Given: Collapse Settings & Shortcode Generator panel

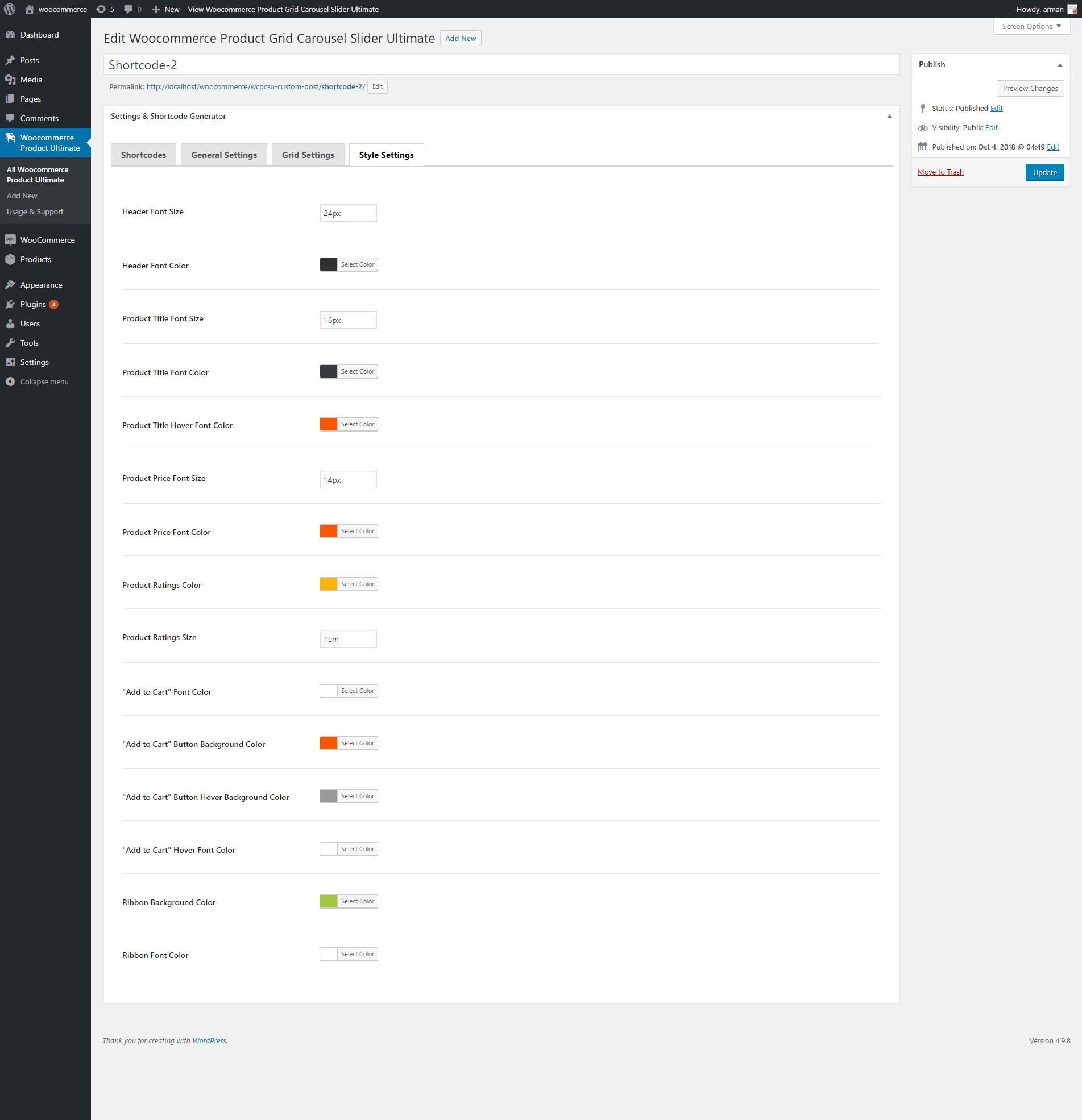Looking at the screenshot, I should coord(889,116).
